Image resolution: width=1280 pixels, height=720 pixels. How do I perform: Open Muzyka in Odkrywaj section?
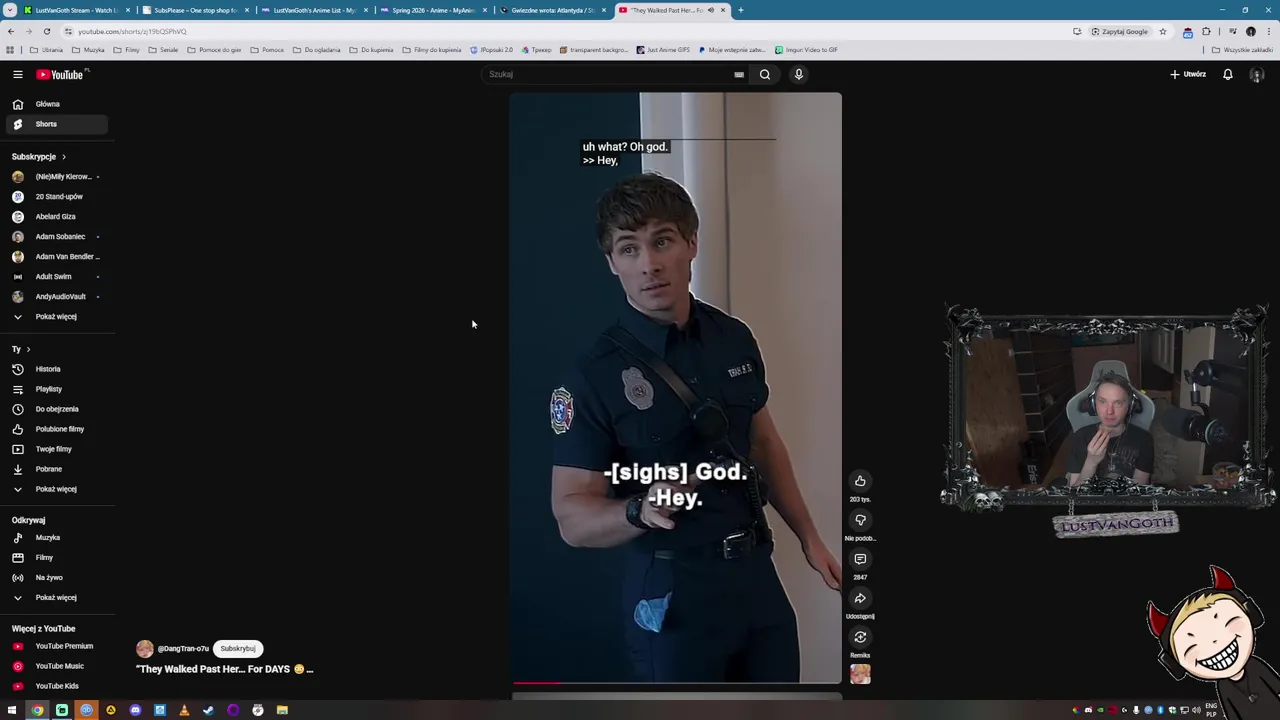(x=56, y=538)
